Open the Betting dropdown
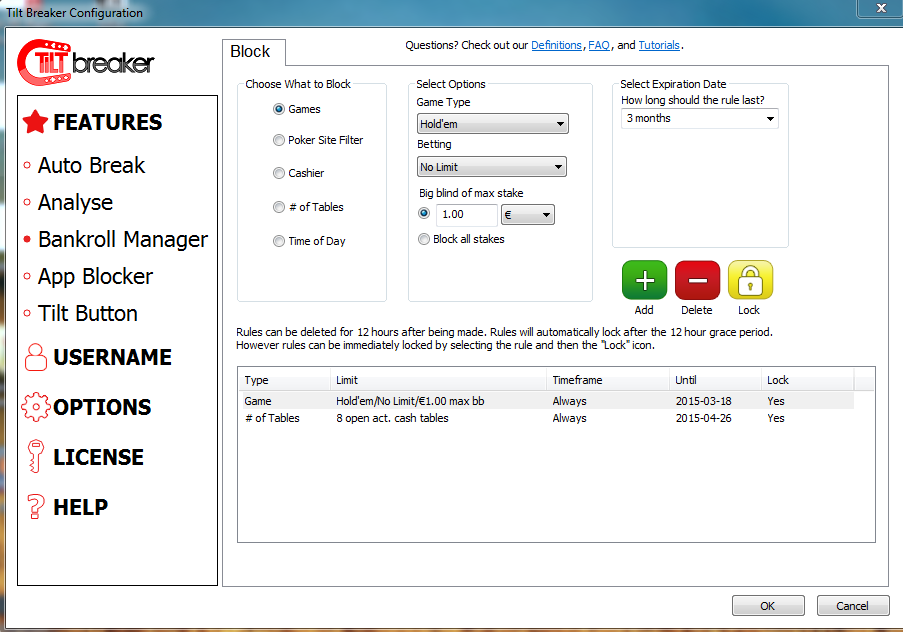This screenshot has height=632, width=903. 492,167
